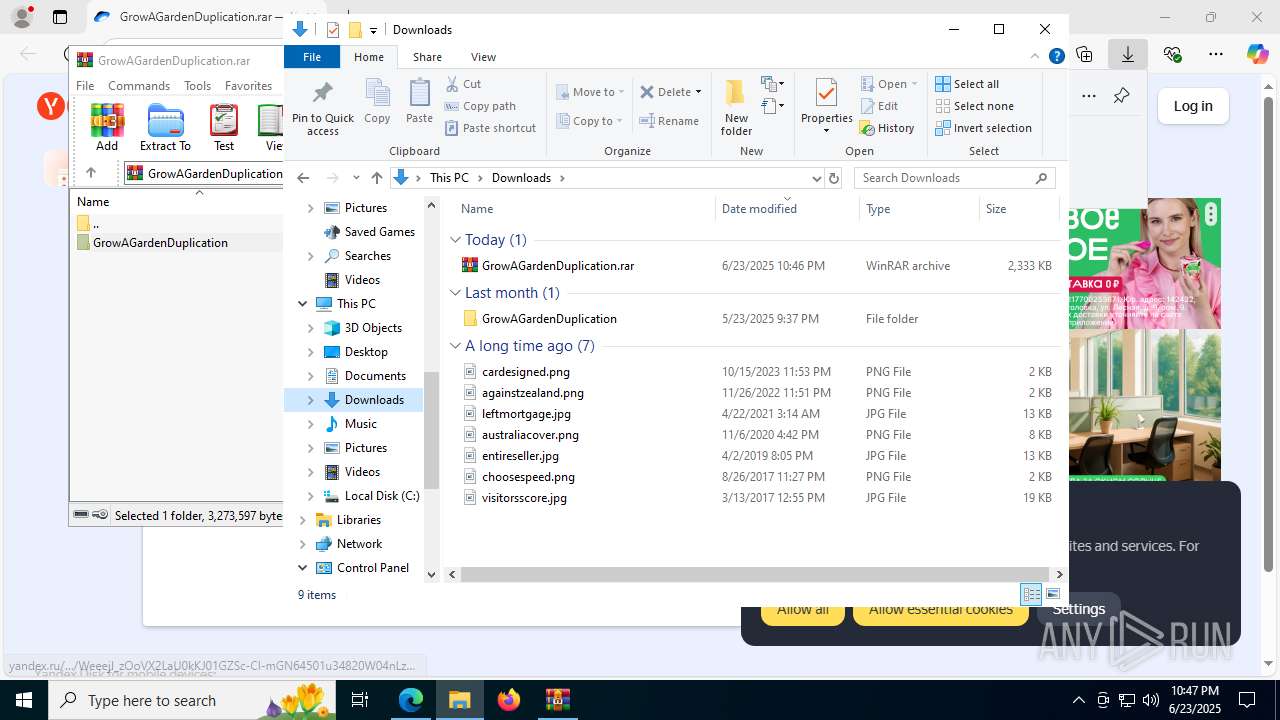Open Microsoft Edge from taskbar
Image resolution: width=1280 pixels, height=720 pixels.
pos(411,700)
